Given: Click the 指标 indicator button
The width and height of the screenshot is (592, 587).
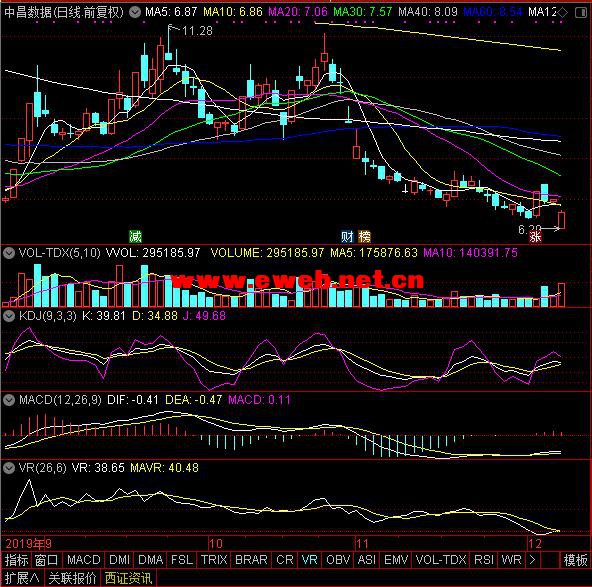Looking at the screenshot, I should (x=17, y=560).
